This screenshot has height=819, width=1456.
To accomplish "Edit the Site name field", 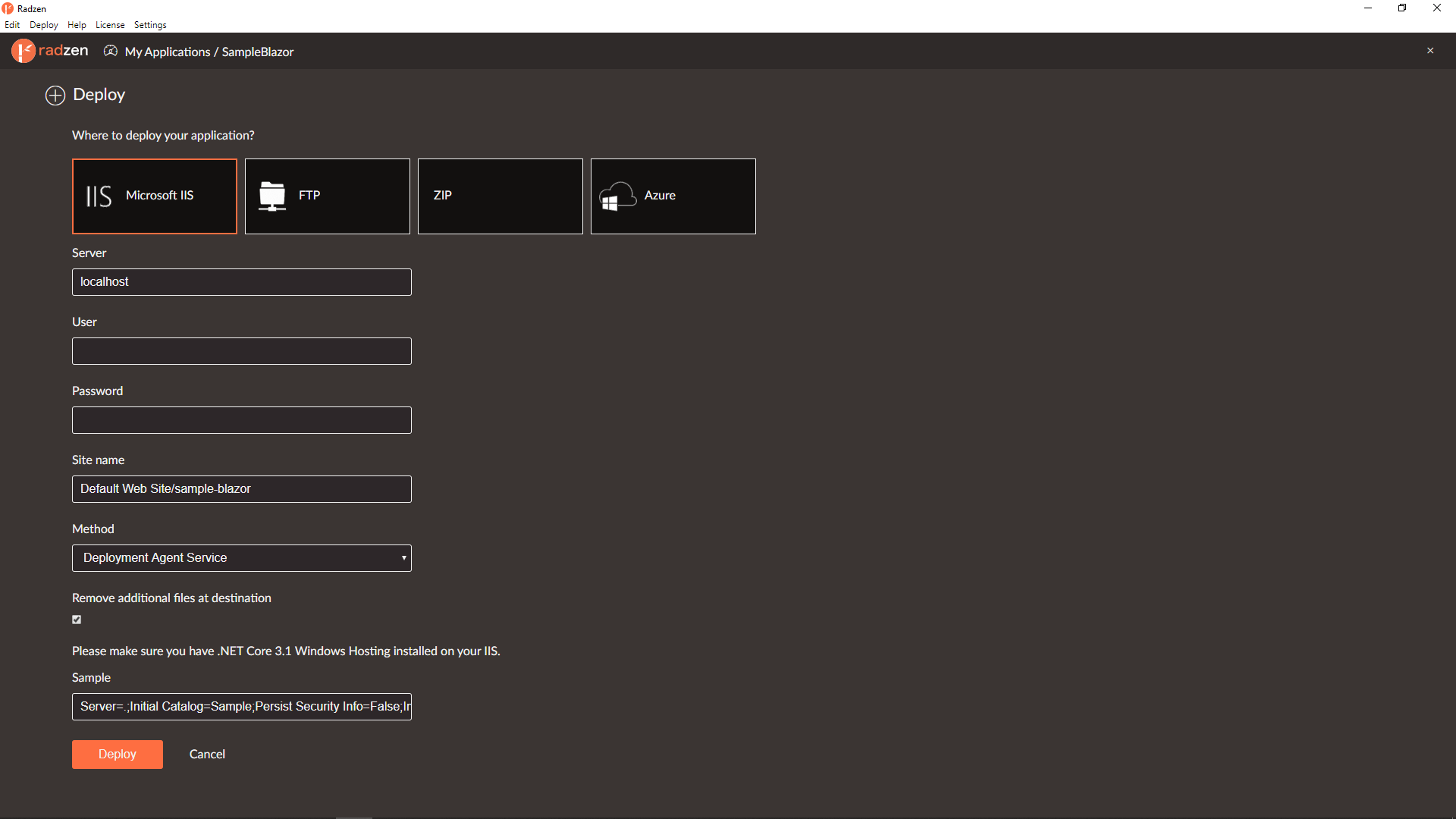I will [x=242, y=489].
